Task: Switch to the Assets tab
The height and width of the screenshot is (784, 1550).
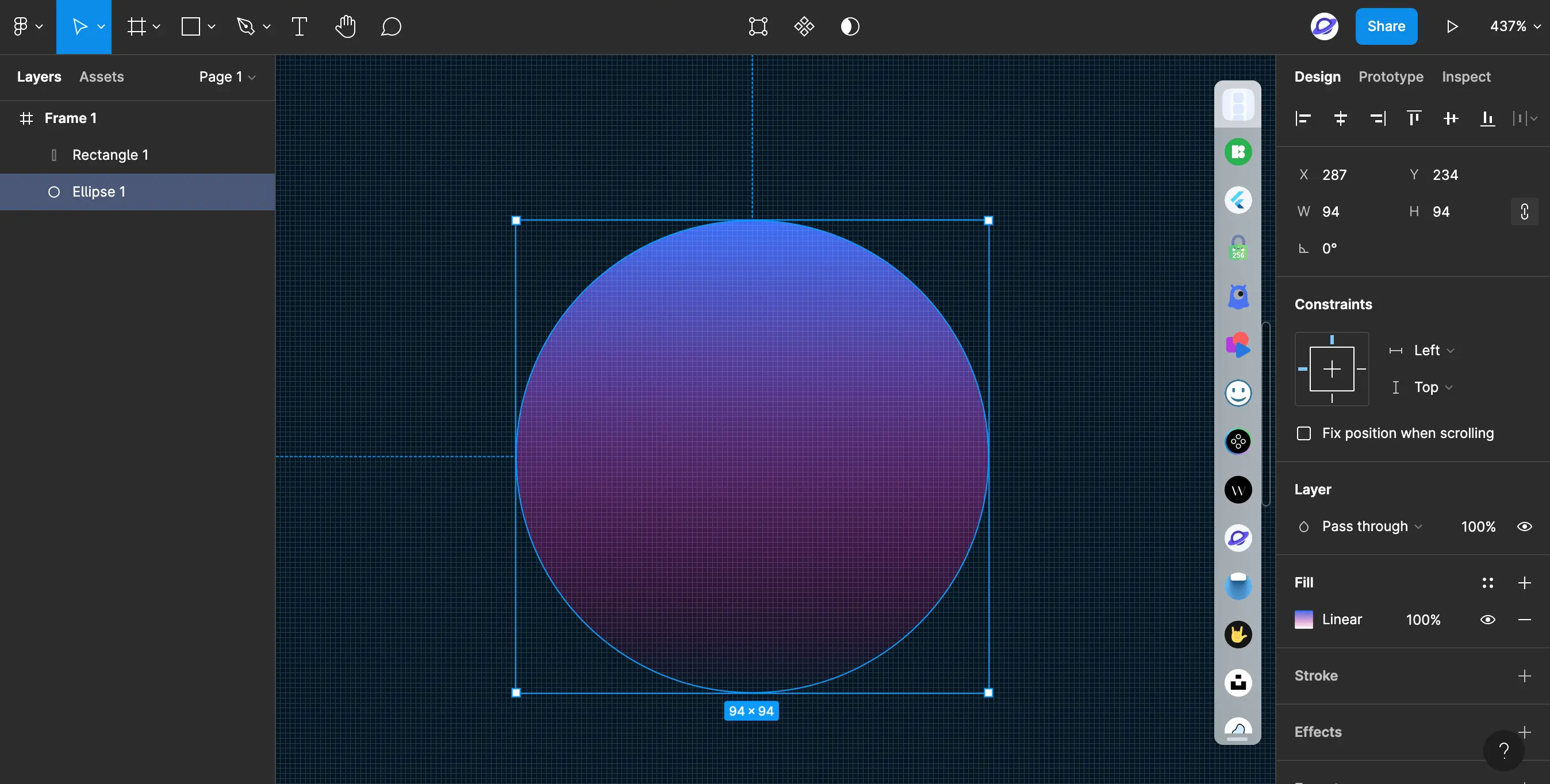Action: point(101,76)
